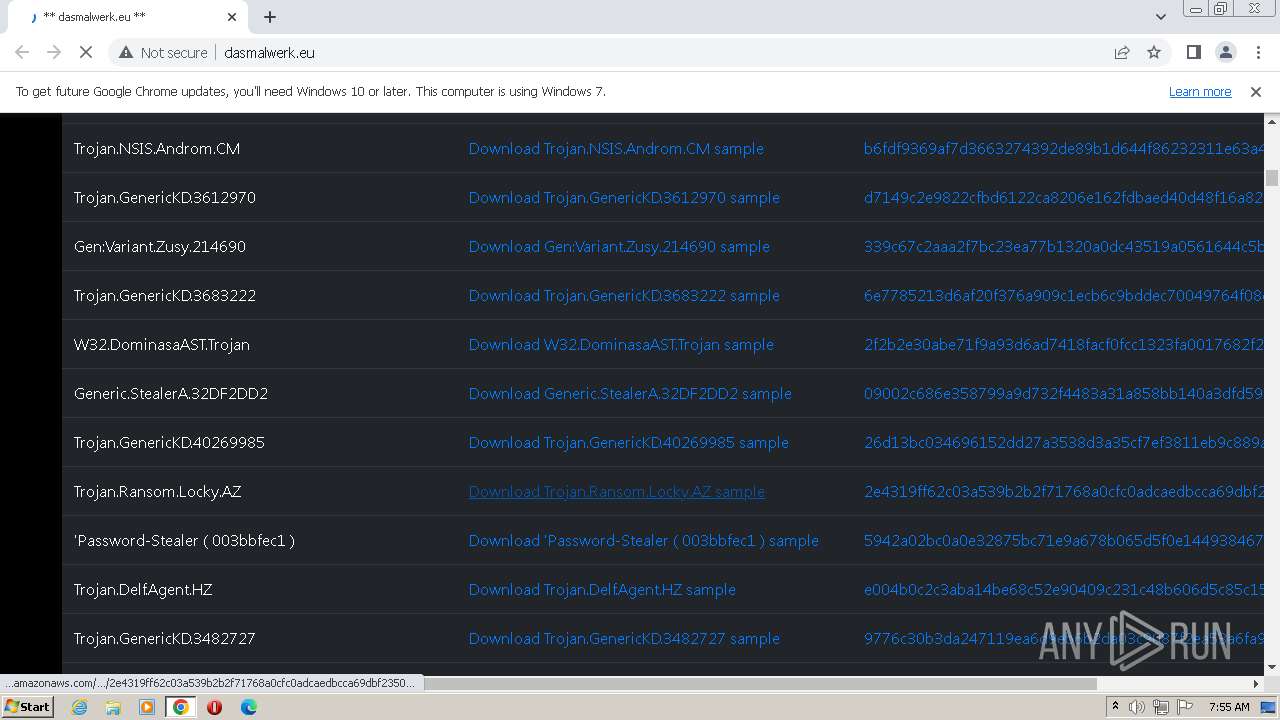Click the horizontal scrollbar right arrow
The image size is (1280, 720).
(x=1256, y=684)
